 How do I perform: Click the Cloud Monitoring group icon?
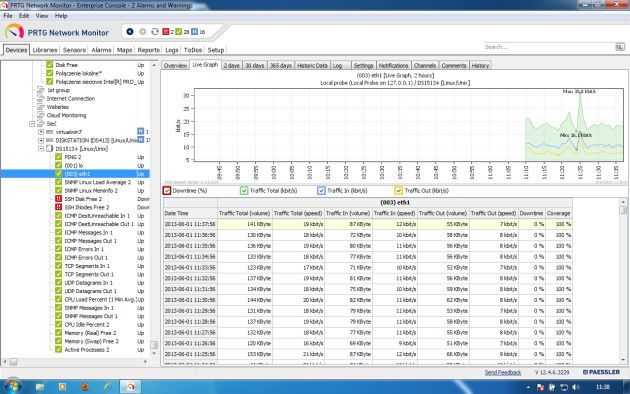(x=40, y=115)
